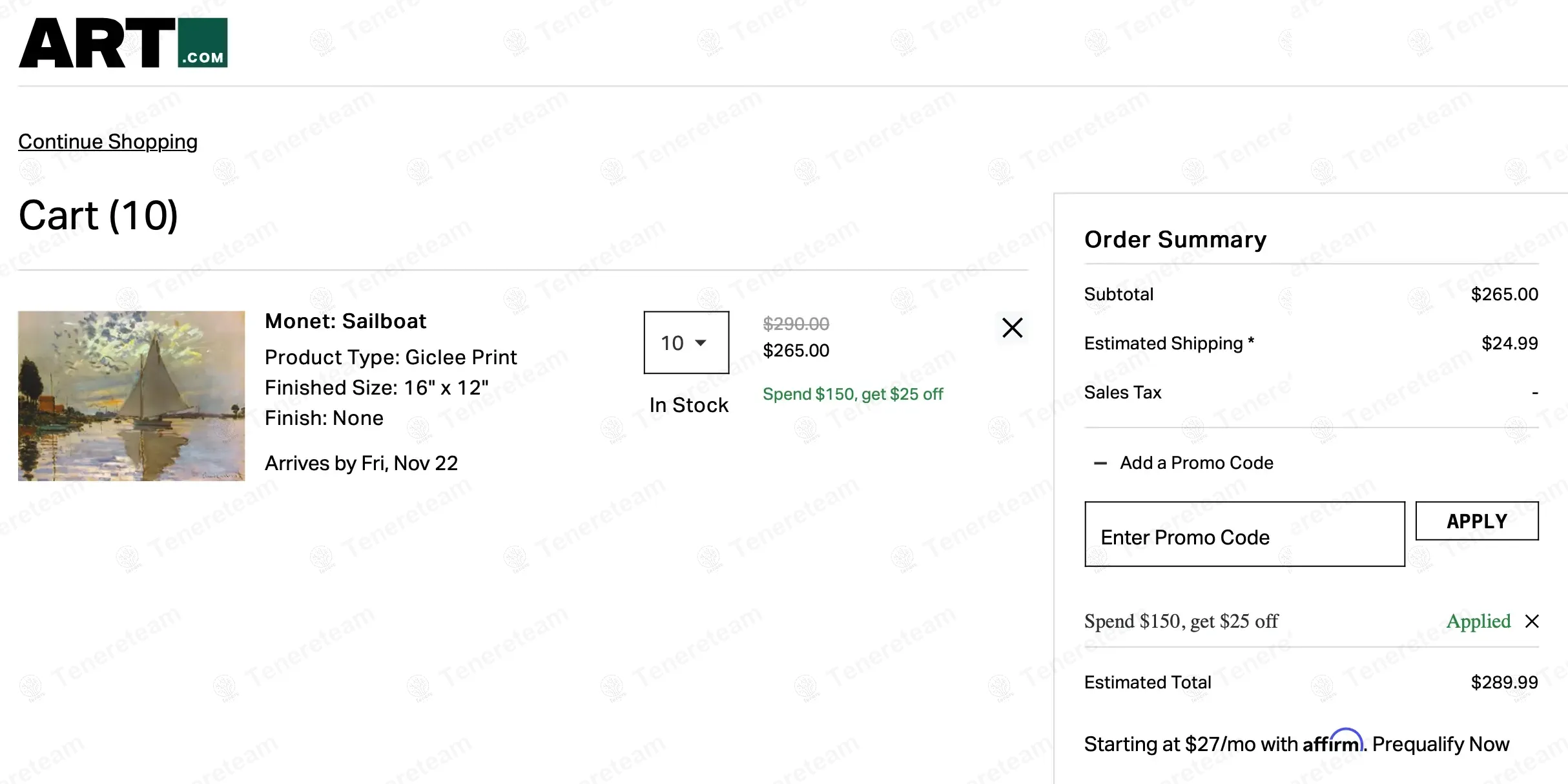Remove the applied $25 off promo
Screen dimensions: 1568x784
1532,621
